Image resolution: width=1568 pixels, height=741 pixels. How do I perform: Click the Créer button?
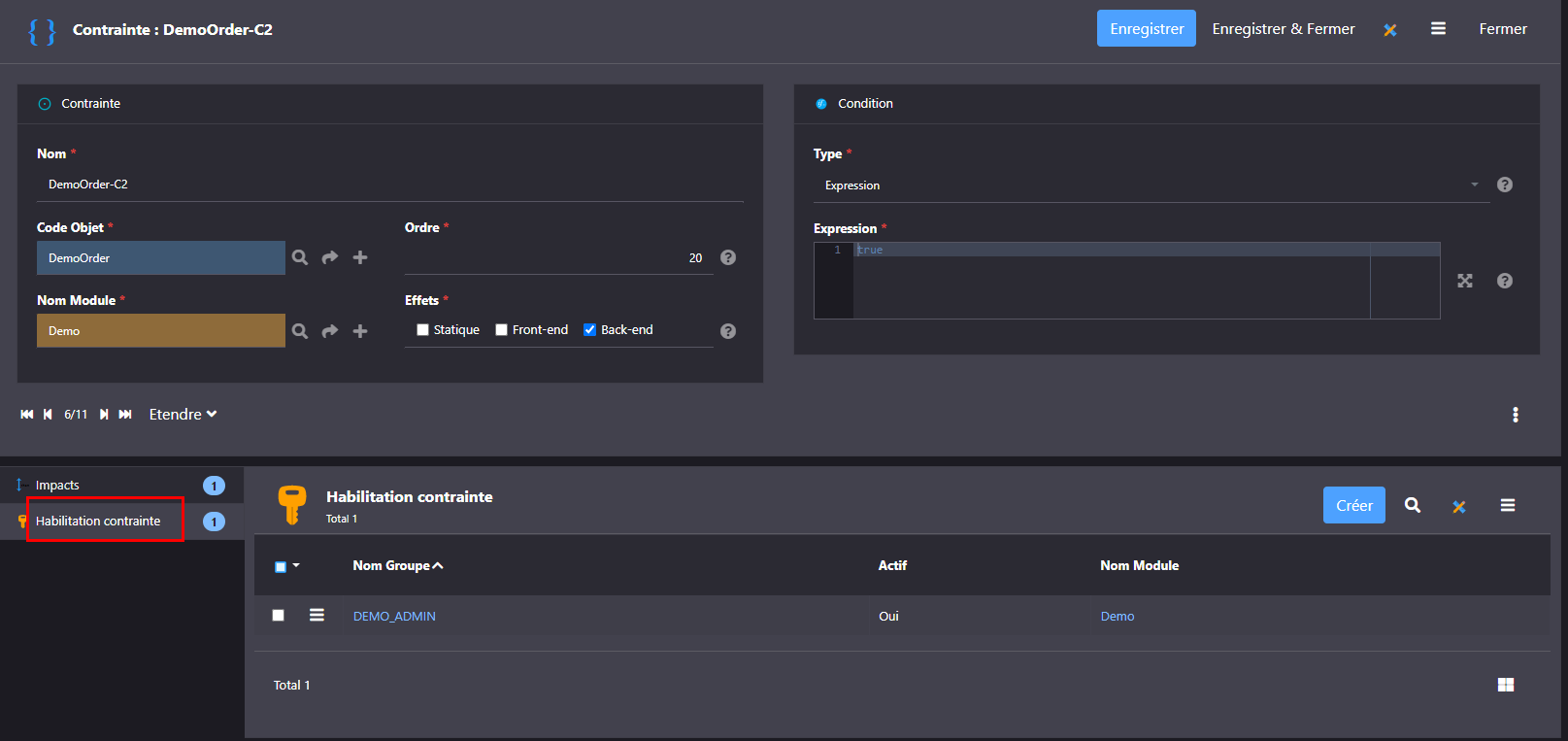(1354, 505)
